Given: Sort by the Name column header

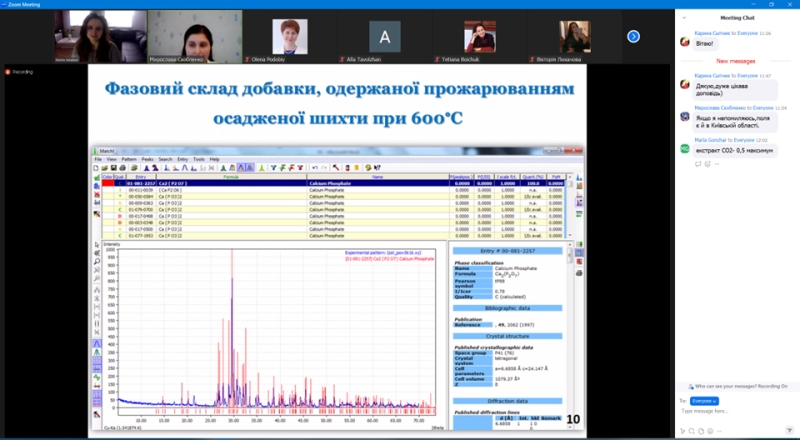Looking at the screenshot, I should pyautogui.click(x=378, y=177).
